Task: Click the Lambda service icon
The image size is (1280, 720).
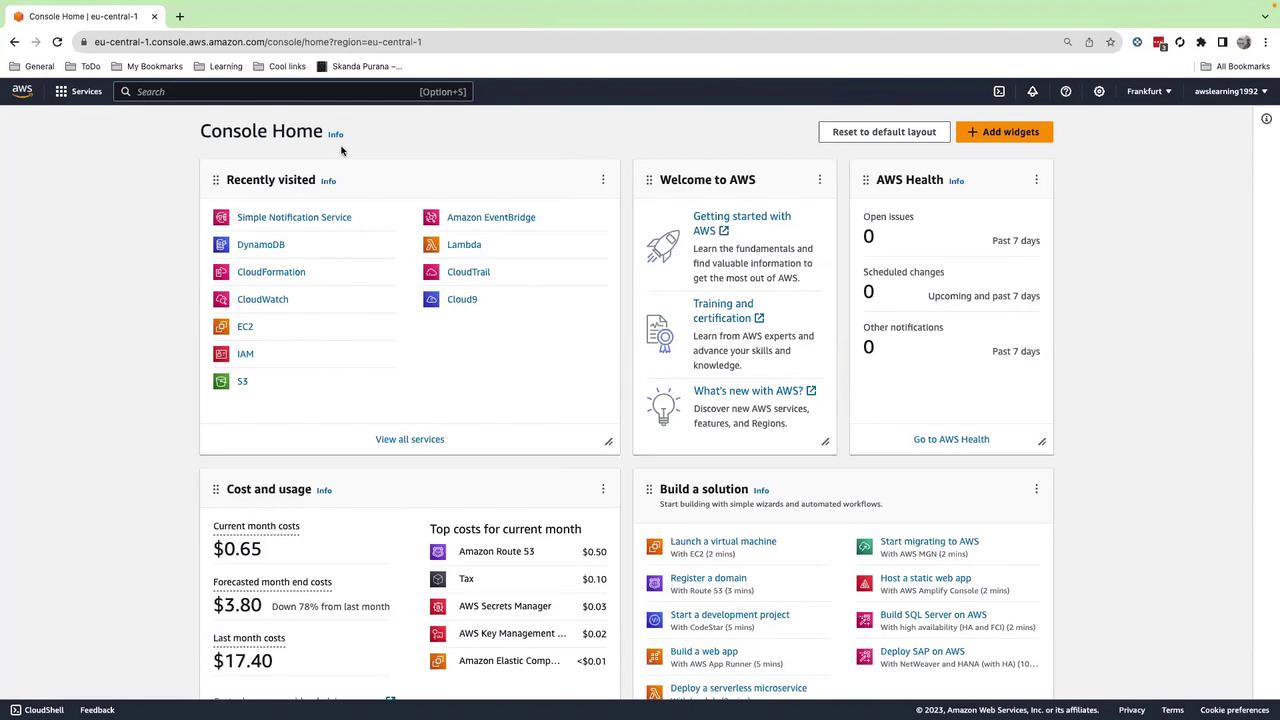Action: click(431, 244)
